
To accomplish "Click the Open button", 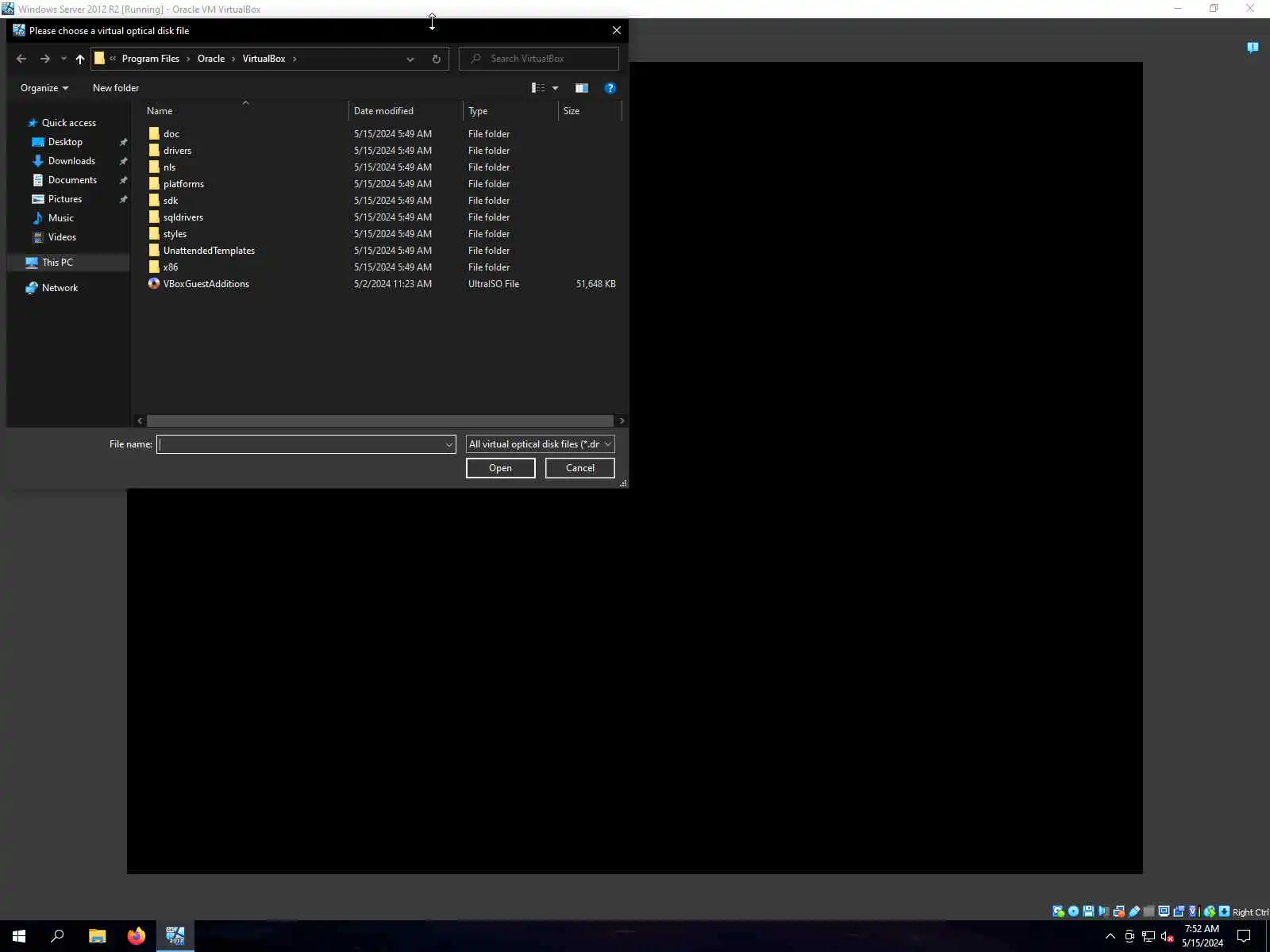I will [500, 468].
